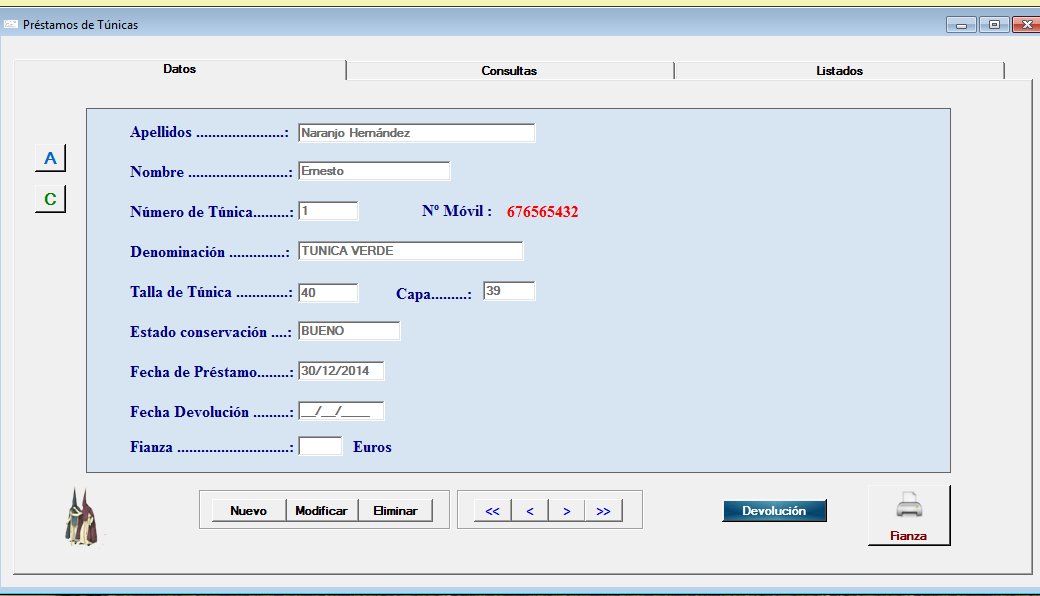Image resolution: width=1040 pixels, height=596 pixels.
Task: Select the Datos tab
Action: tap(180, 70)
